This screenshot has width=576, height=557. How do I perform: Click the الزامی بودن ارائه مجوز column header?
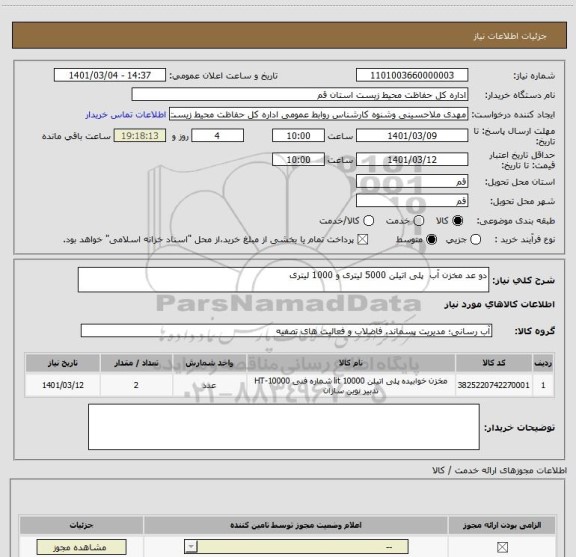coord(502,525)
